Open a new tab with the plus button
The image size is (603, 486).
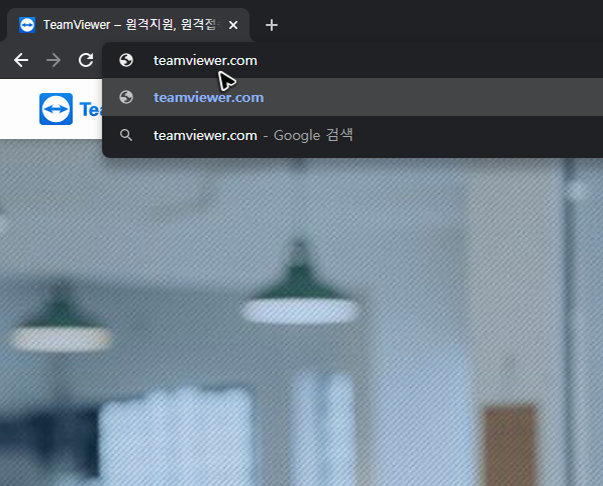(x=272, y=25)
